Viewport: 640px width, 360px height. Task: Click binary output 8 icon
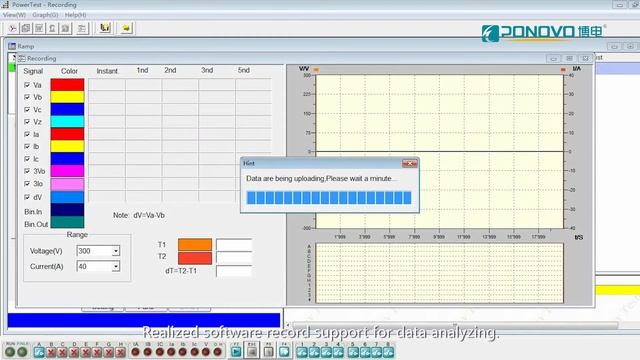(388, 352)
